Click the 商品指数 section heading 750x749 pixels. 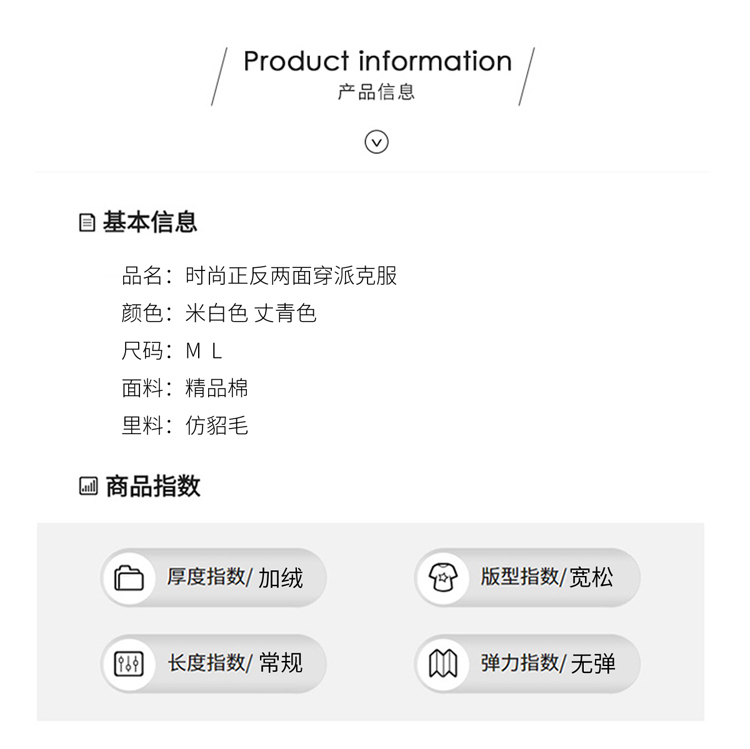(x=153, y=486)
